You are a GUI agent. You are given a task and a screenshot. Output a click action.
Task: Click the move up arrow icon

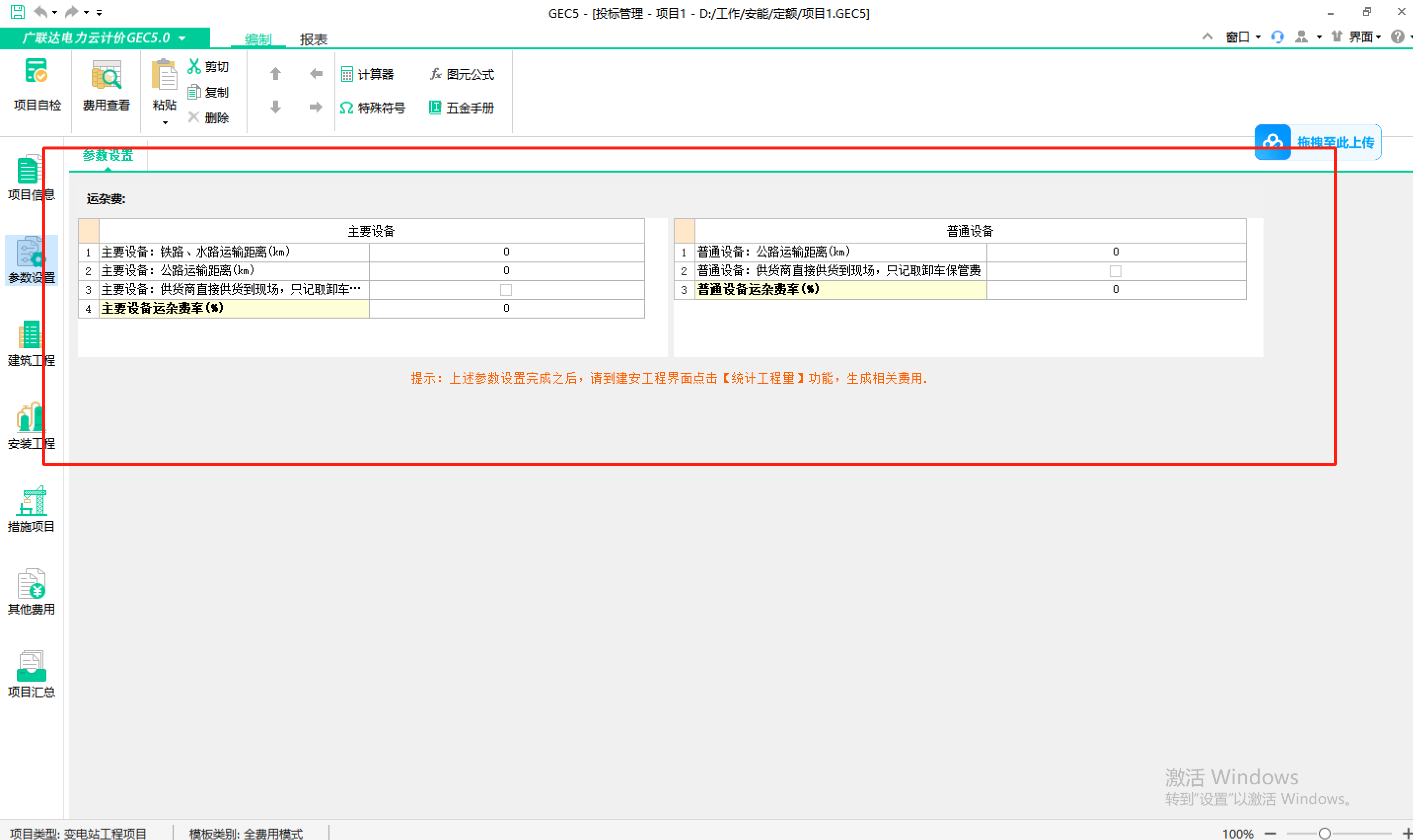[x=276, y=73]
